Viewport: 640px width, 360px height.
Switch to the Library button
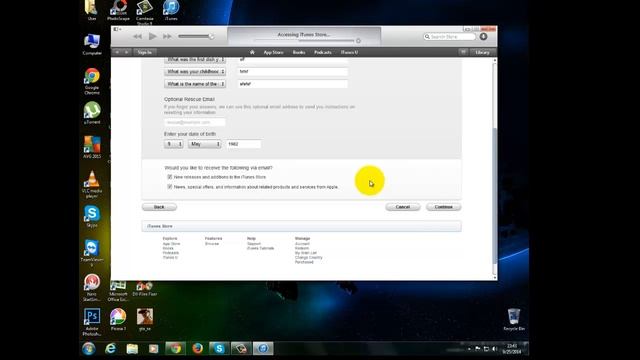pos(482,52)
